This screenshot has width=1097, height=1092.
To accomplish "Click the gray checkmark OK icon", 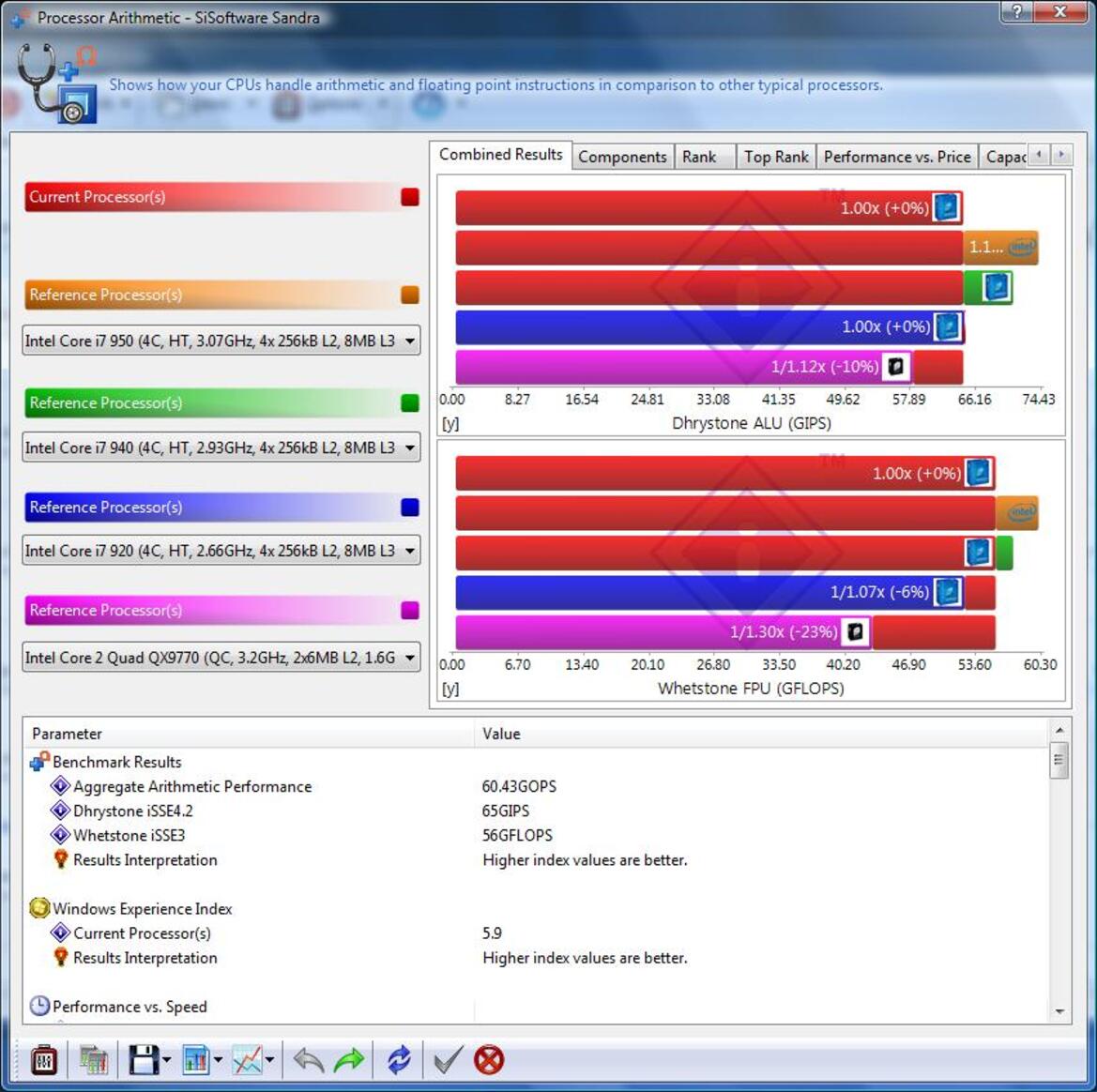I will click(448, 1060).
